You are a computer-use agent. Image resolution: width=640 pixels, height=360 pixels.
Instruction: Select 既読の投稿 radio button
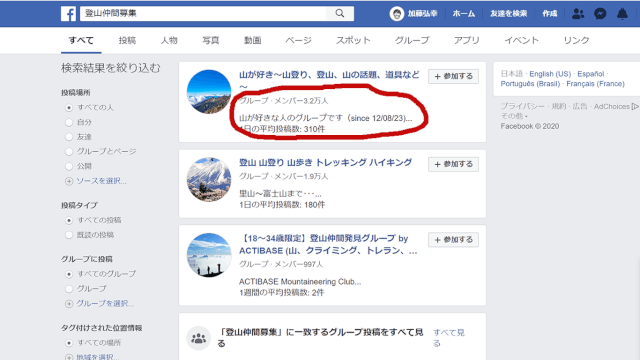tap(69, 235)
